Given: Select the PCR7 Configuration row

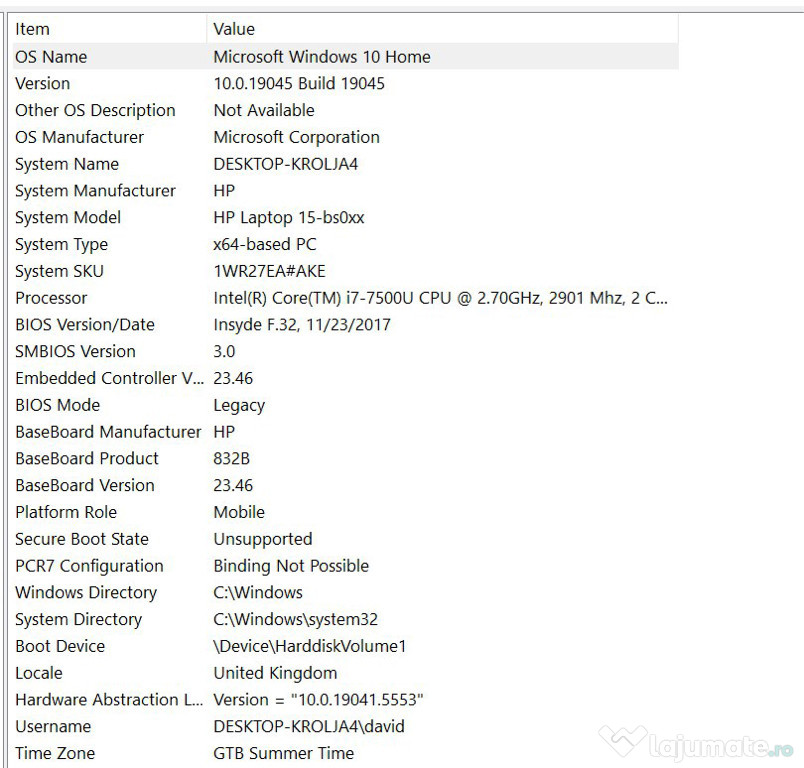Looking at the screenshot, I should coord(346,565).
